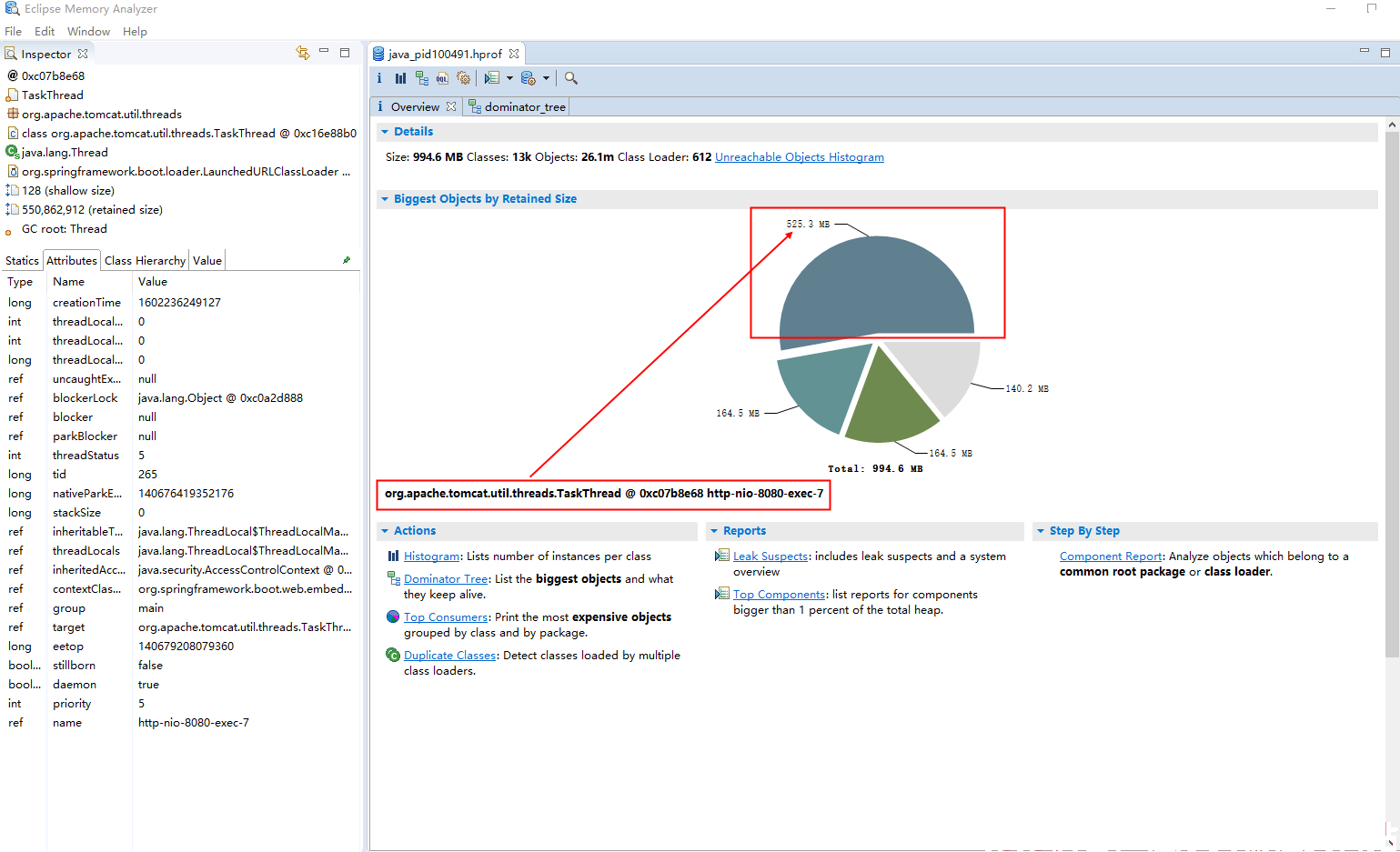Open the Dominator Tree action link
The image size is (1400, 852).
click(x=446, y=578)
